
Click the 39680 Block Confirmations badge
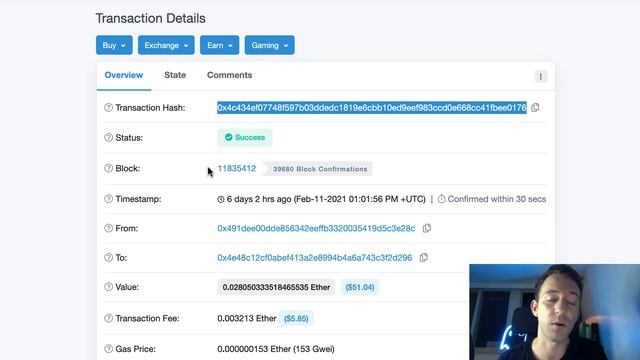[x=318, y=169]
